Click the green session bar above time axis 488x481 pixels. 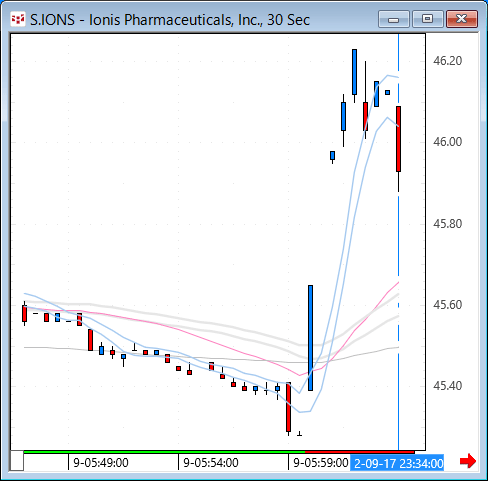click(164, 452)
